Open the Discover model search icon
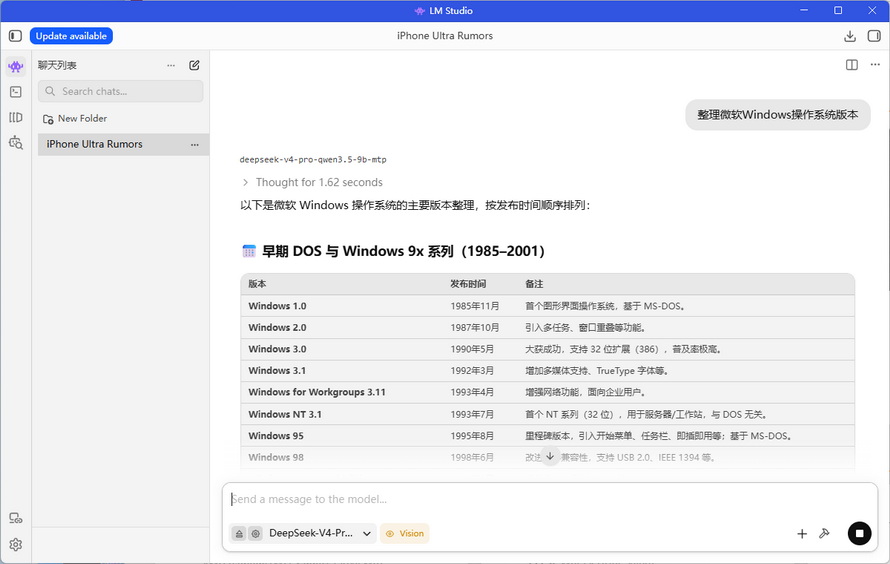This screenshot has height=564, width=890. [16, 142]
